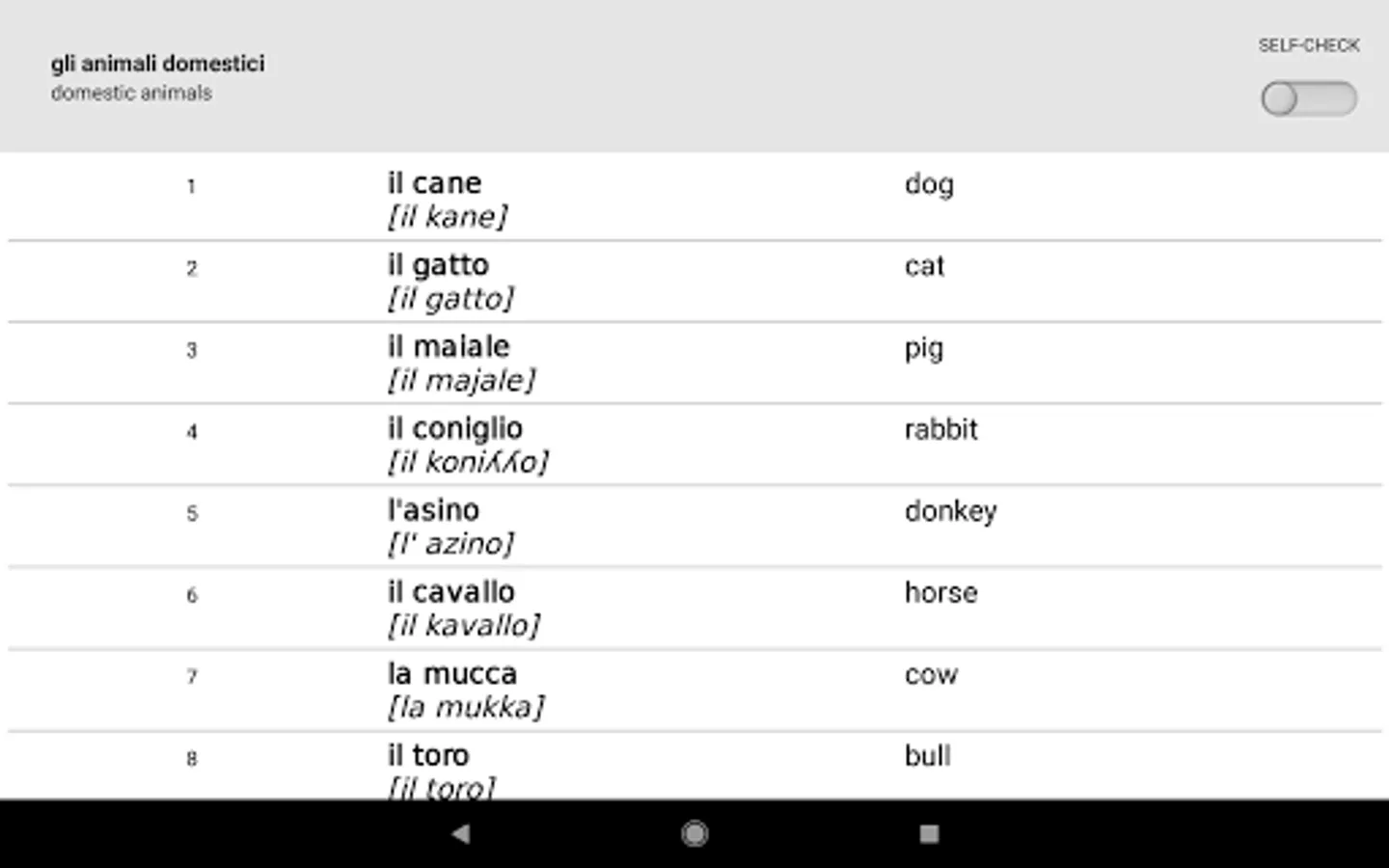1389x868 pixels.
Task: Select the 'la mucca' entry
Action: coord(452,674)
